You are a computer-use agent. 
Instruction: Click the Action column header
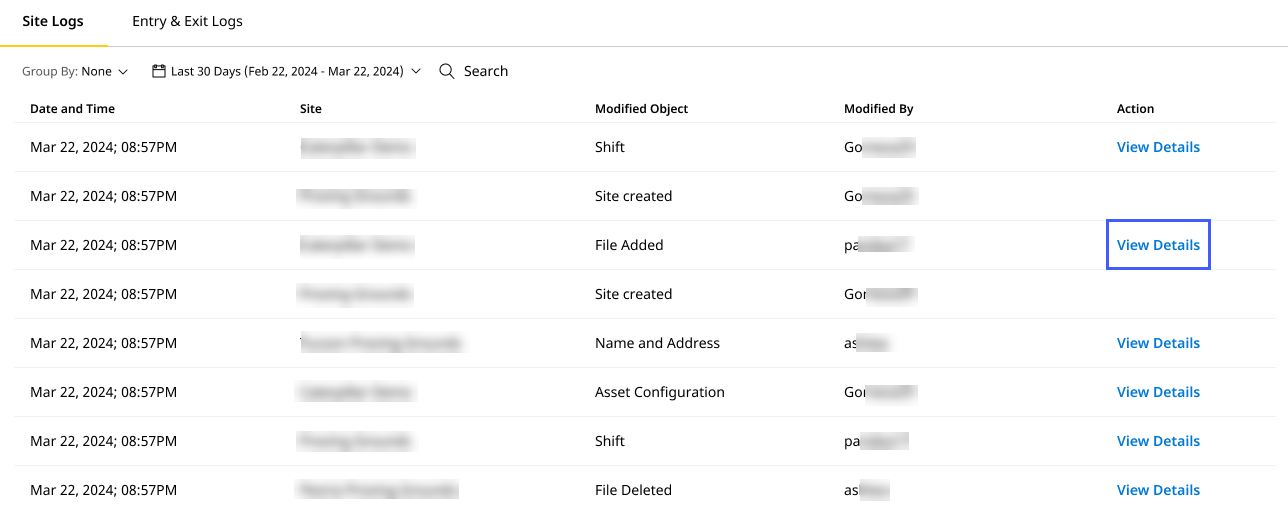pyautogui.click(x=1135, y=109)
